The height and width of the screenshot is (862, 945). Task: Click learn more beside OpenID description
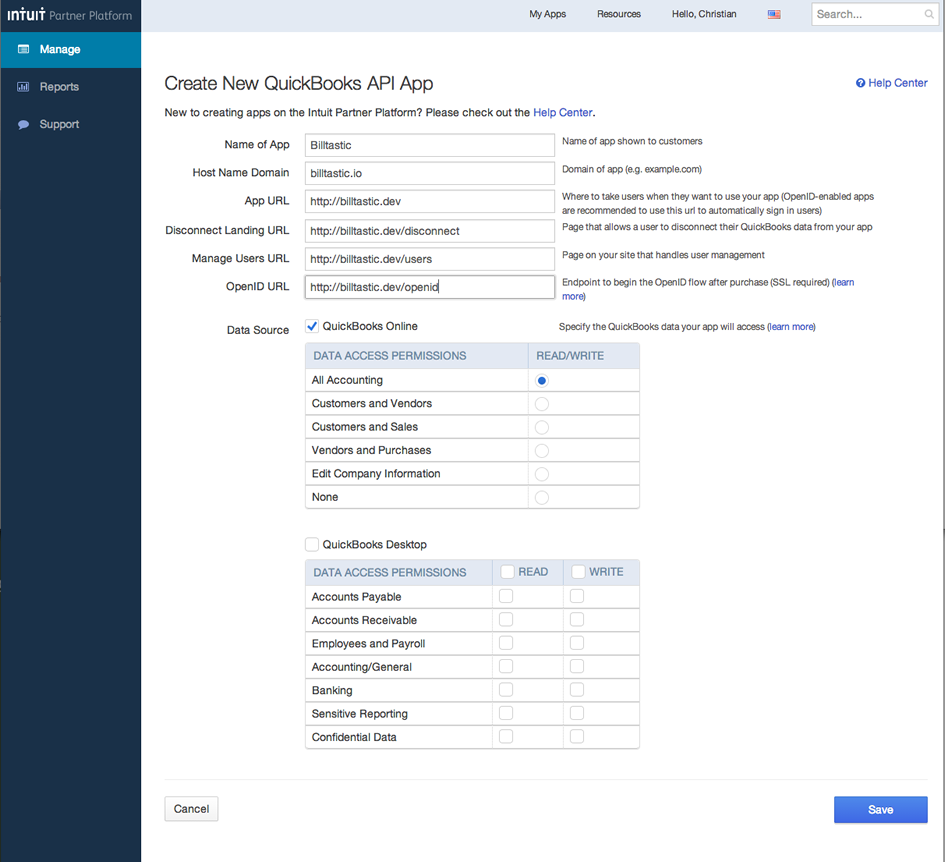coord(844,282)
